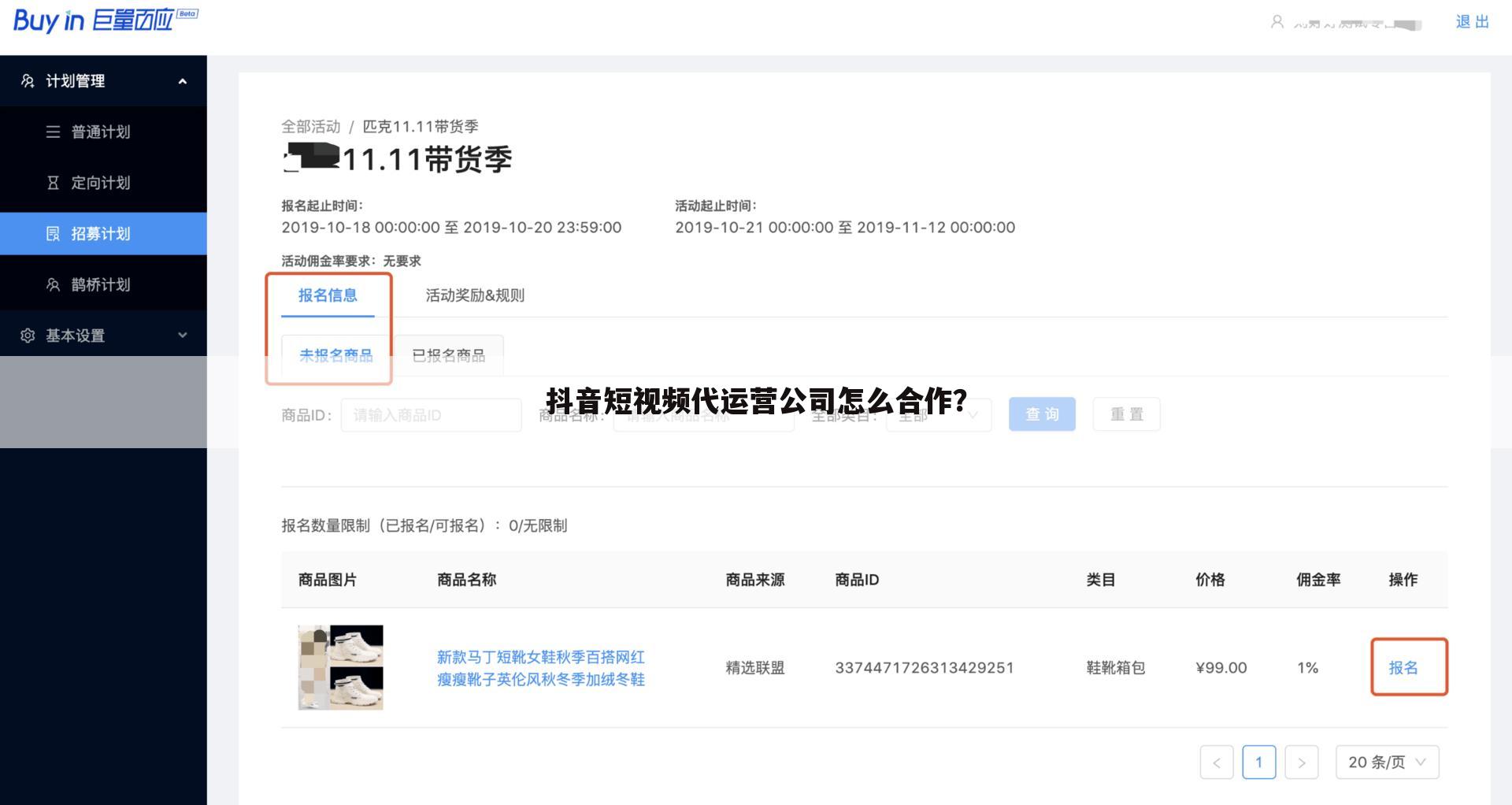Click the 基本设置 gear icon

28,336
